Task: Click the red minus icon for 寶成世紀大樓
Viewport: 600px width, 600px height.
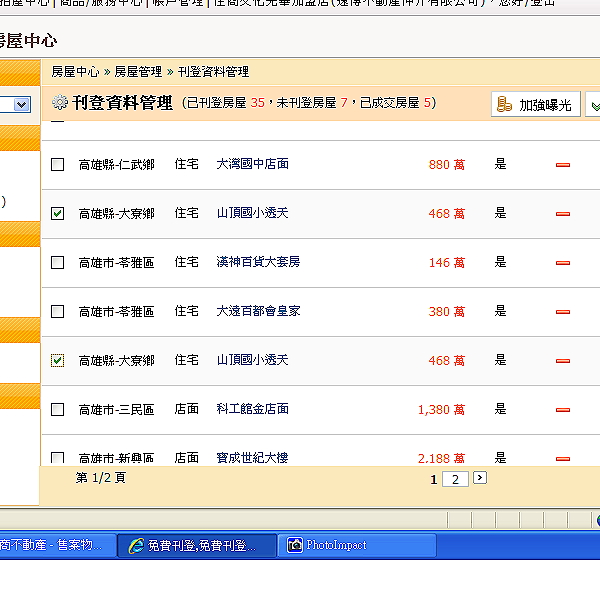Action: click(x=562, y=459)
